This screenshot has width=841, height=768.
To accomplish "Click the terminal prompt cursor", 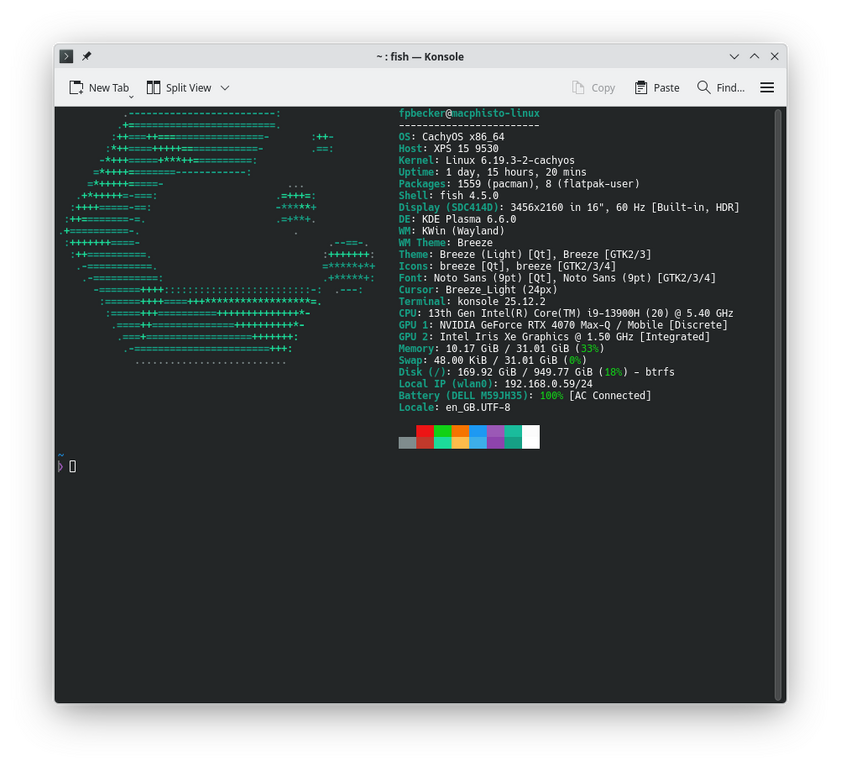I will coord(72,467).
